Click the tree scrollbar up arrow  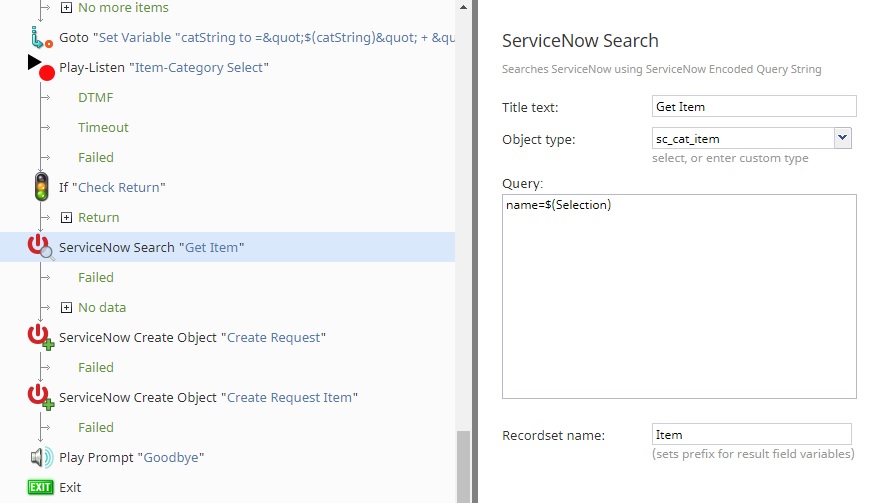coord(463,7)
